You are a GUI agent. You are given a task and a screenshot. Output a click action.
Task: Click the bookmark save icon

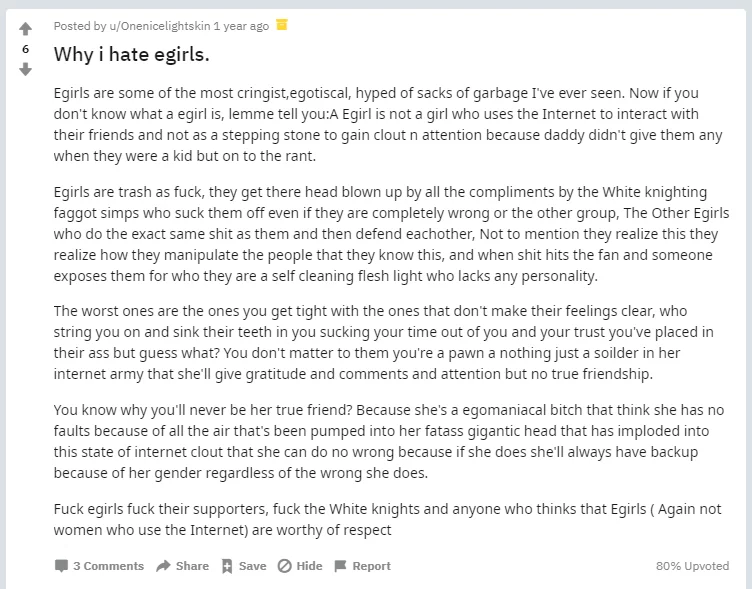click(227, 566)
